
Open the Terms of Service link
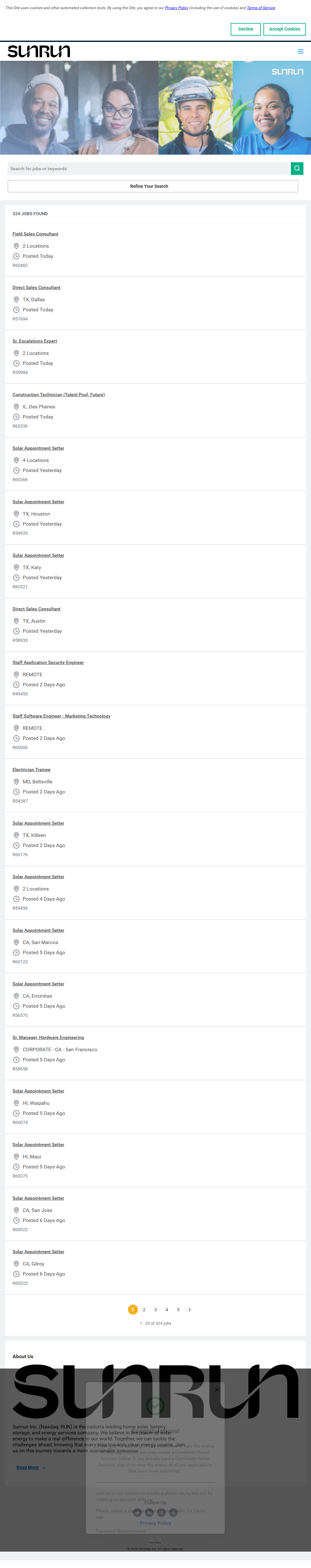coord(261,8)
